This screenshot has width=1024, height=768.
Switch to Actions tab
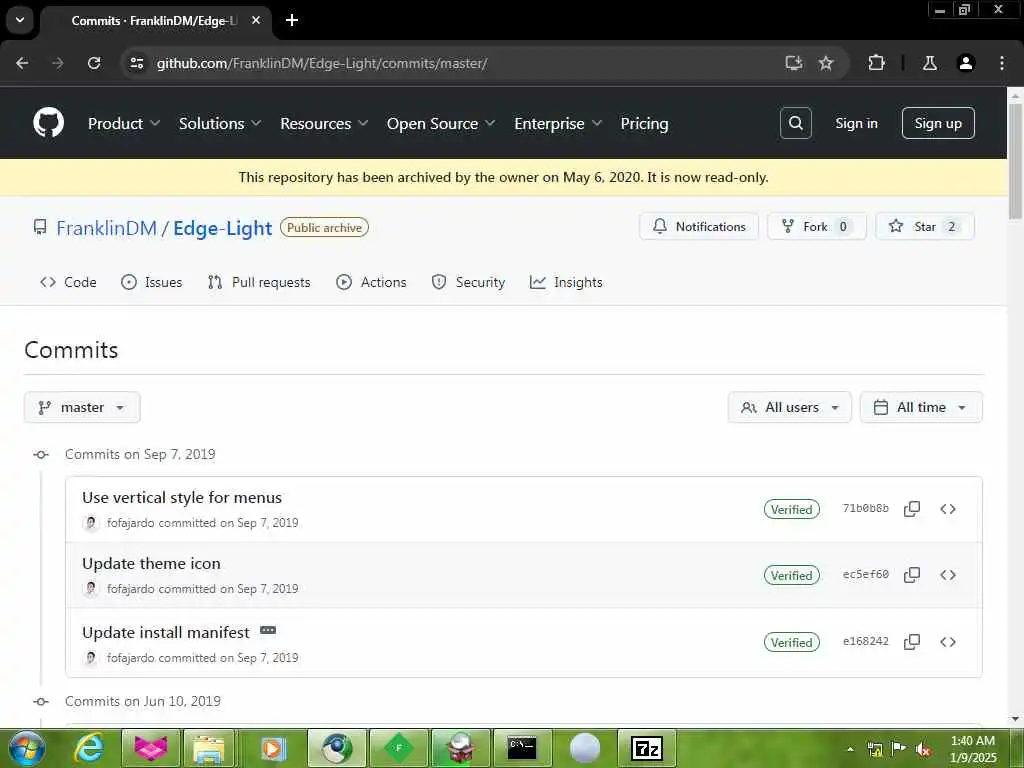click(x=371, y=282)
